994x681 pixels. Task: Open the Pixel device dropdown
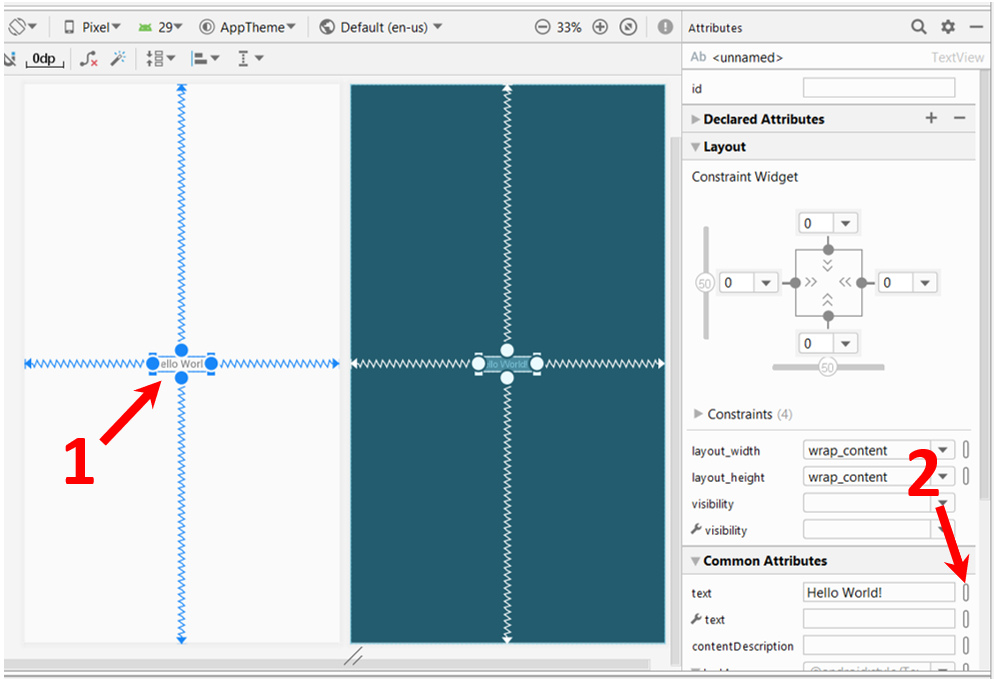[92, 27]
